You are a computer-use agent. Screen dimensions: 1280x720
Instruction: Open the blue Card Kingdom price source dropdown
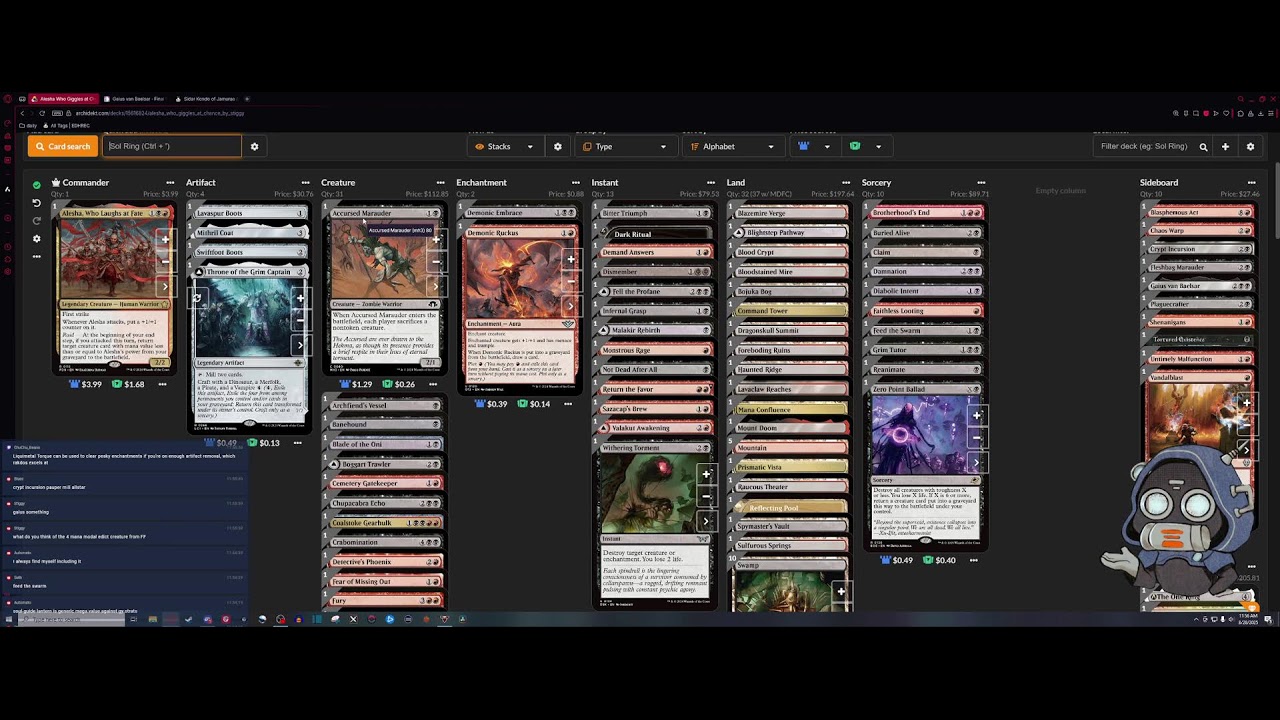pos(813,146)
